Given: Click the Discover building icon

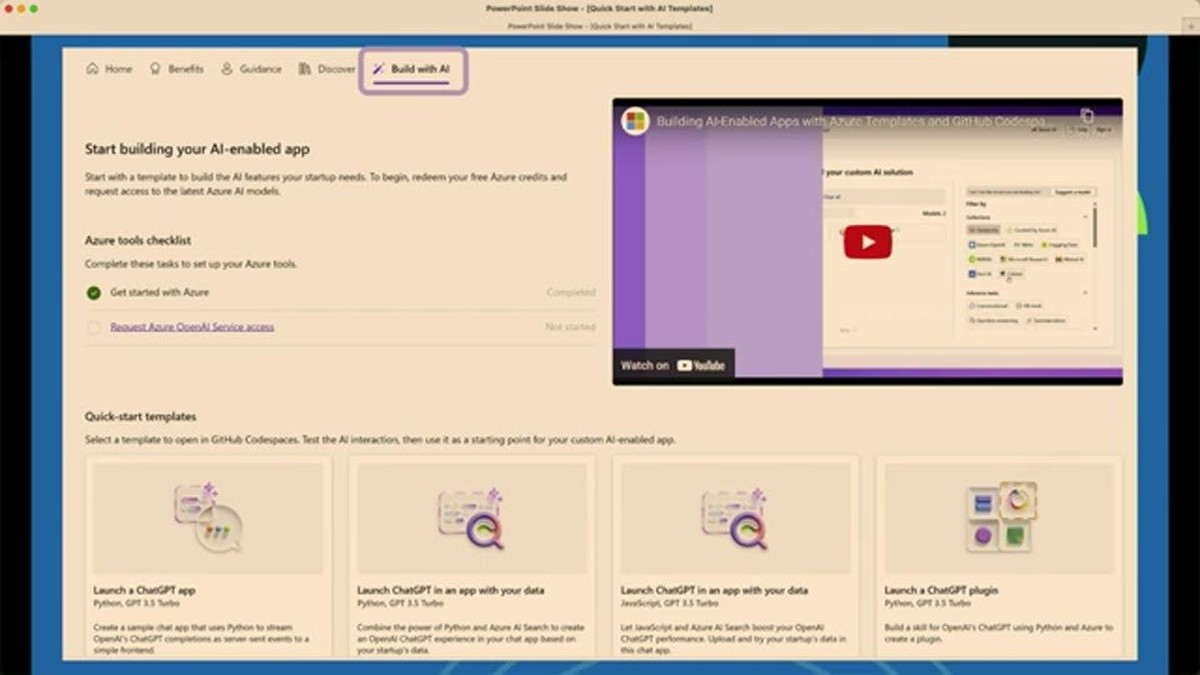Looking at the screenshot, I should (305, 69).
